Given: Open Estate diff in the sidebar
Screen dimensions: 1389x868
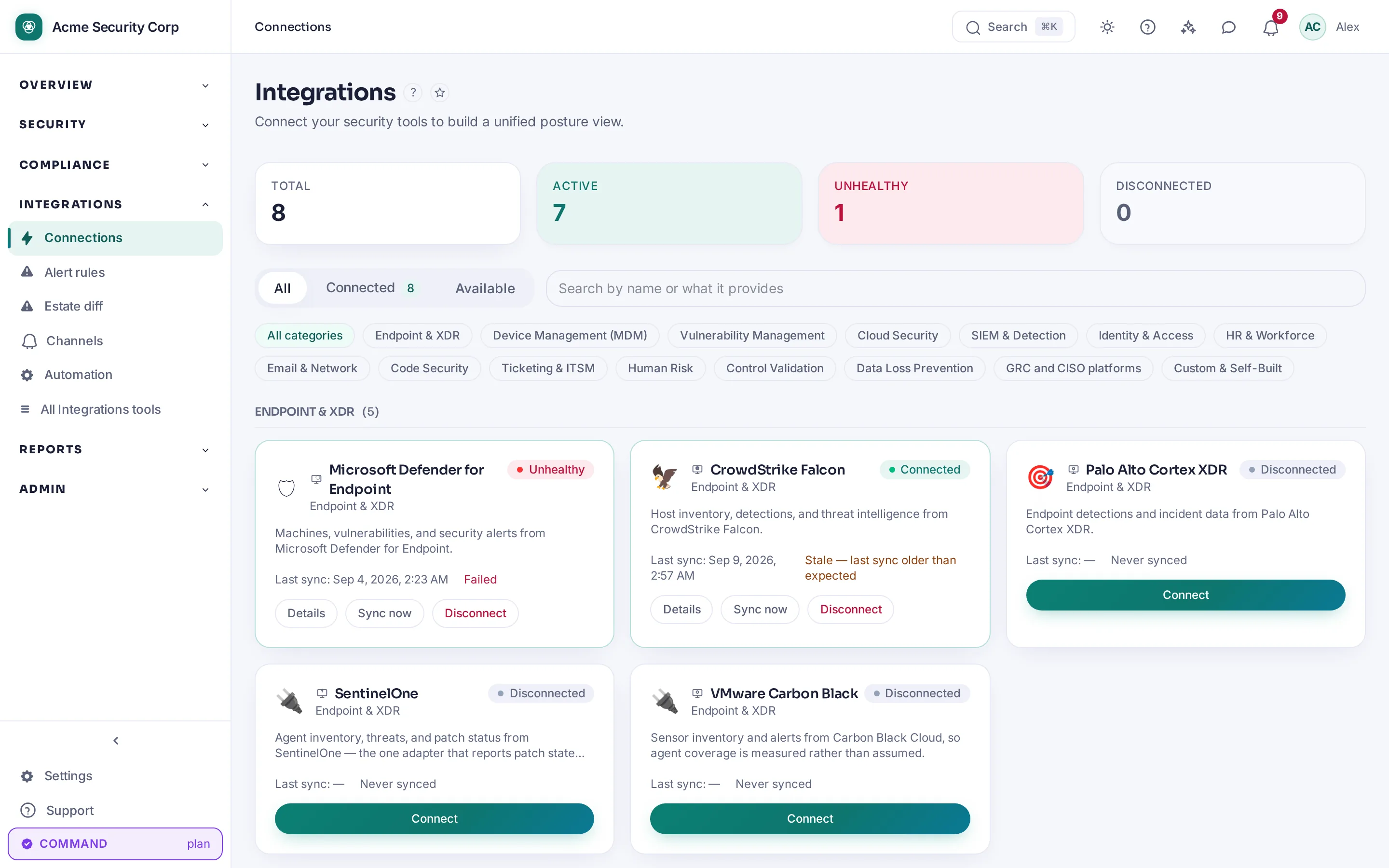Looking at the screenshot, I should [115, 306].
